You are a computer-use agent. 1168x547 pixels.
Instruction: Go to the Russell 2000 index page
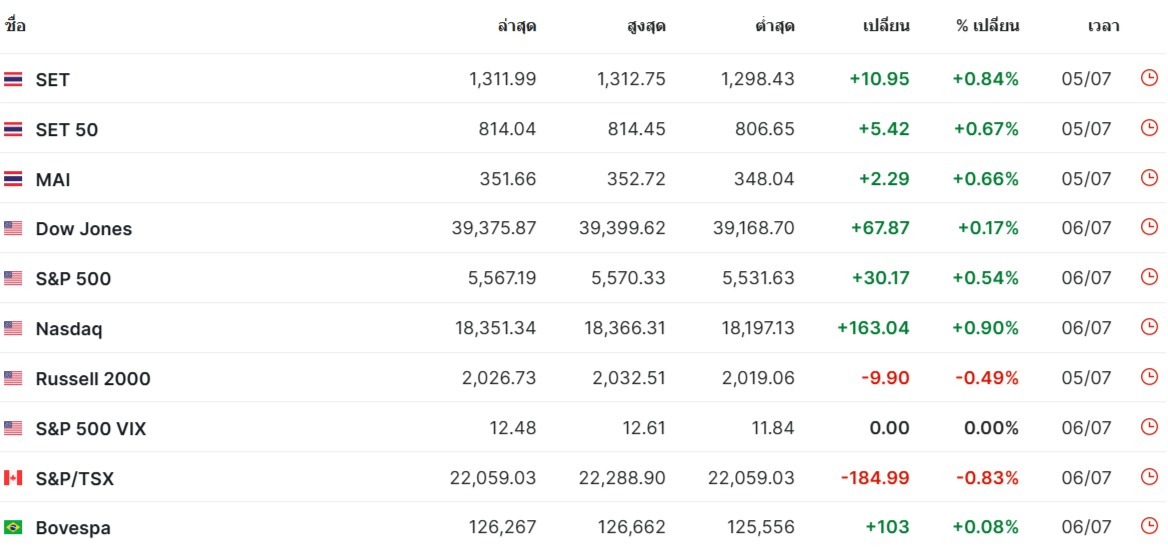(93, 379)
